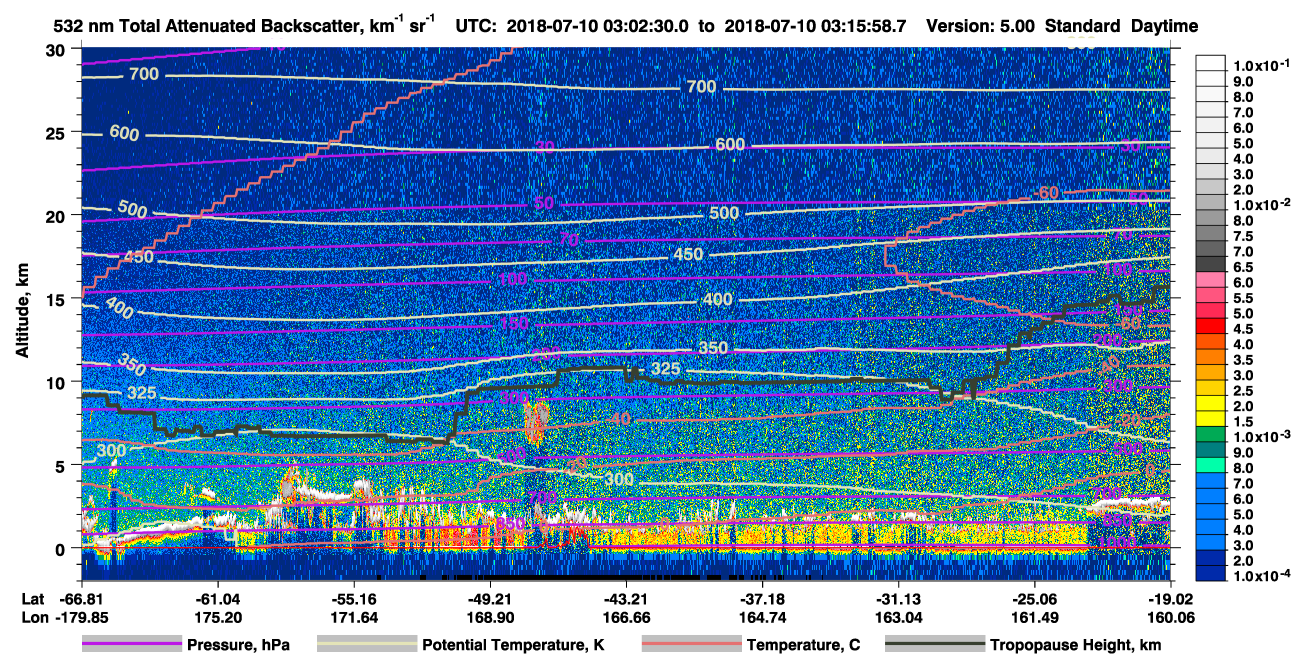Click purple line sample beside 'Pressure, hPa'
This screenshot has width=1300, height=667.
point(131,645)
